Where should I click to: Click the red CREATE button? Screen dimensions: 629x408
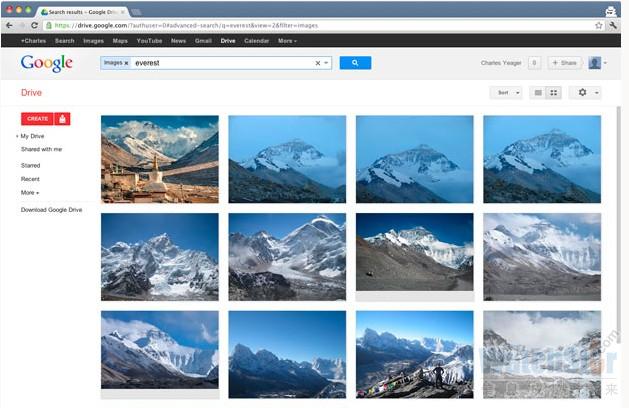point(38,119)
